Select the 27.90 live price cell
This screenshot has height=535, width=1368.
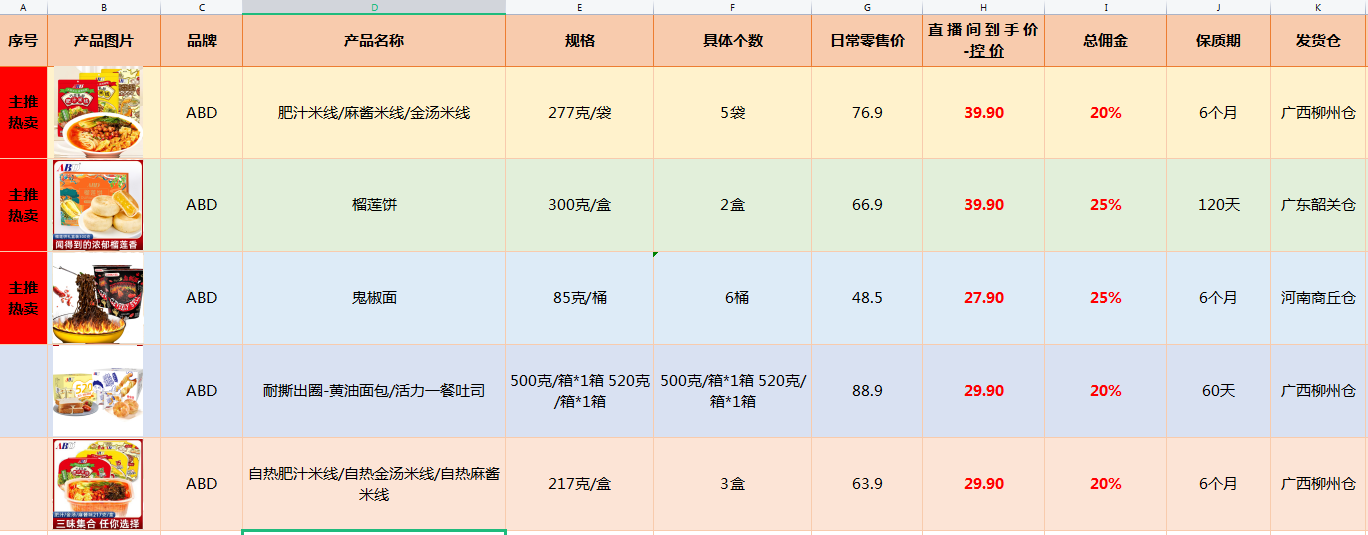click(984, 298)
